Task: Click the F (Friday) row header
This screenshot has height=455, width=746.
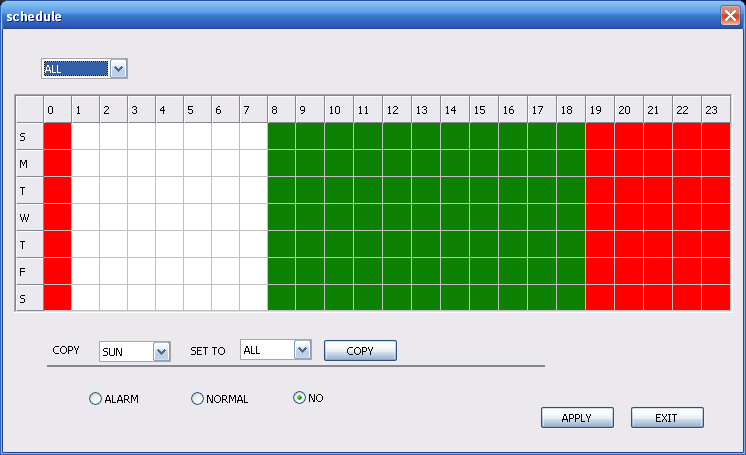Action: [x=29, y=271]
